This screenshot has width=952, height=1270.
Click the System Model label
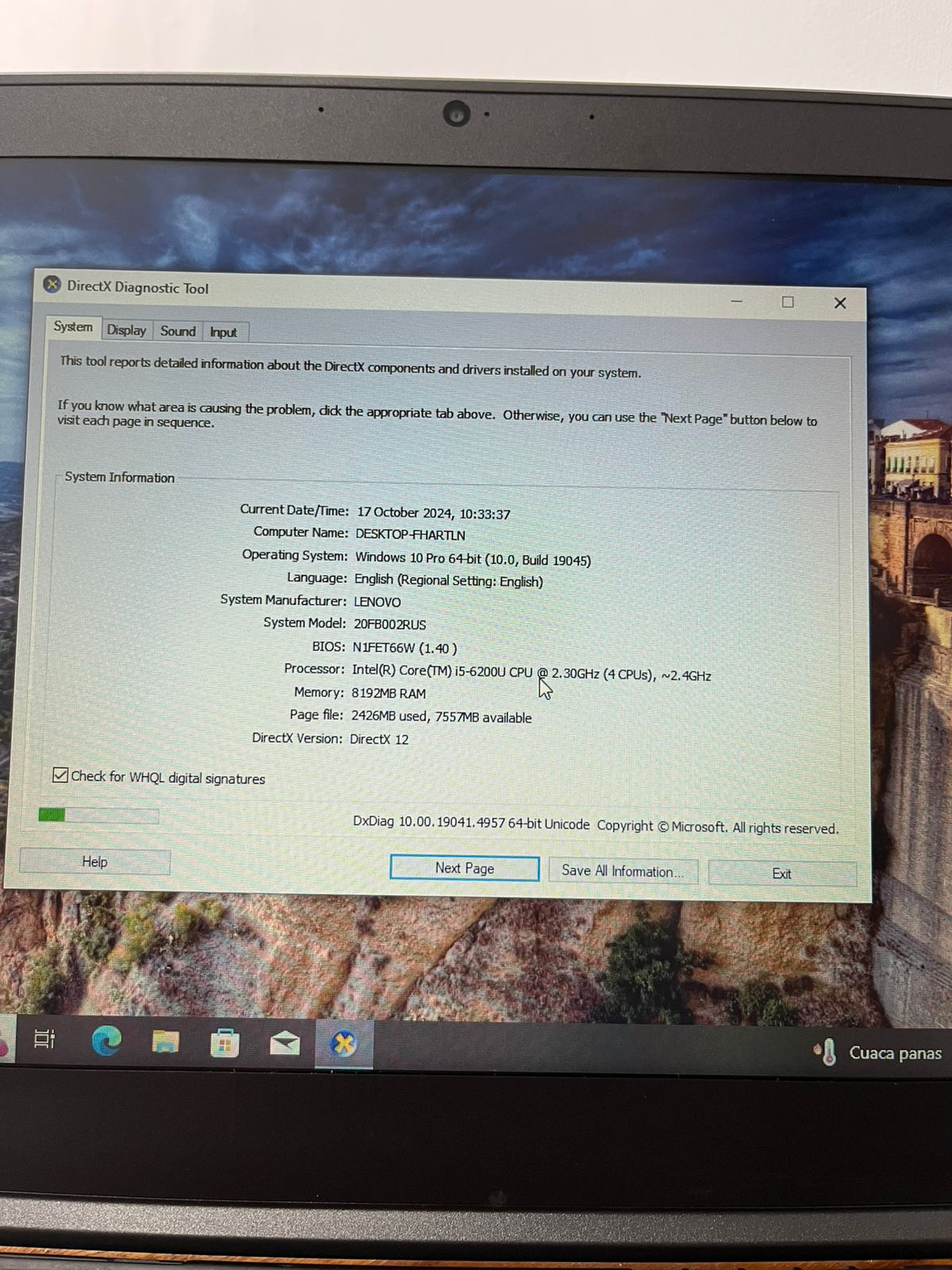(x=305, y=622)
